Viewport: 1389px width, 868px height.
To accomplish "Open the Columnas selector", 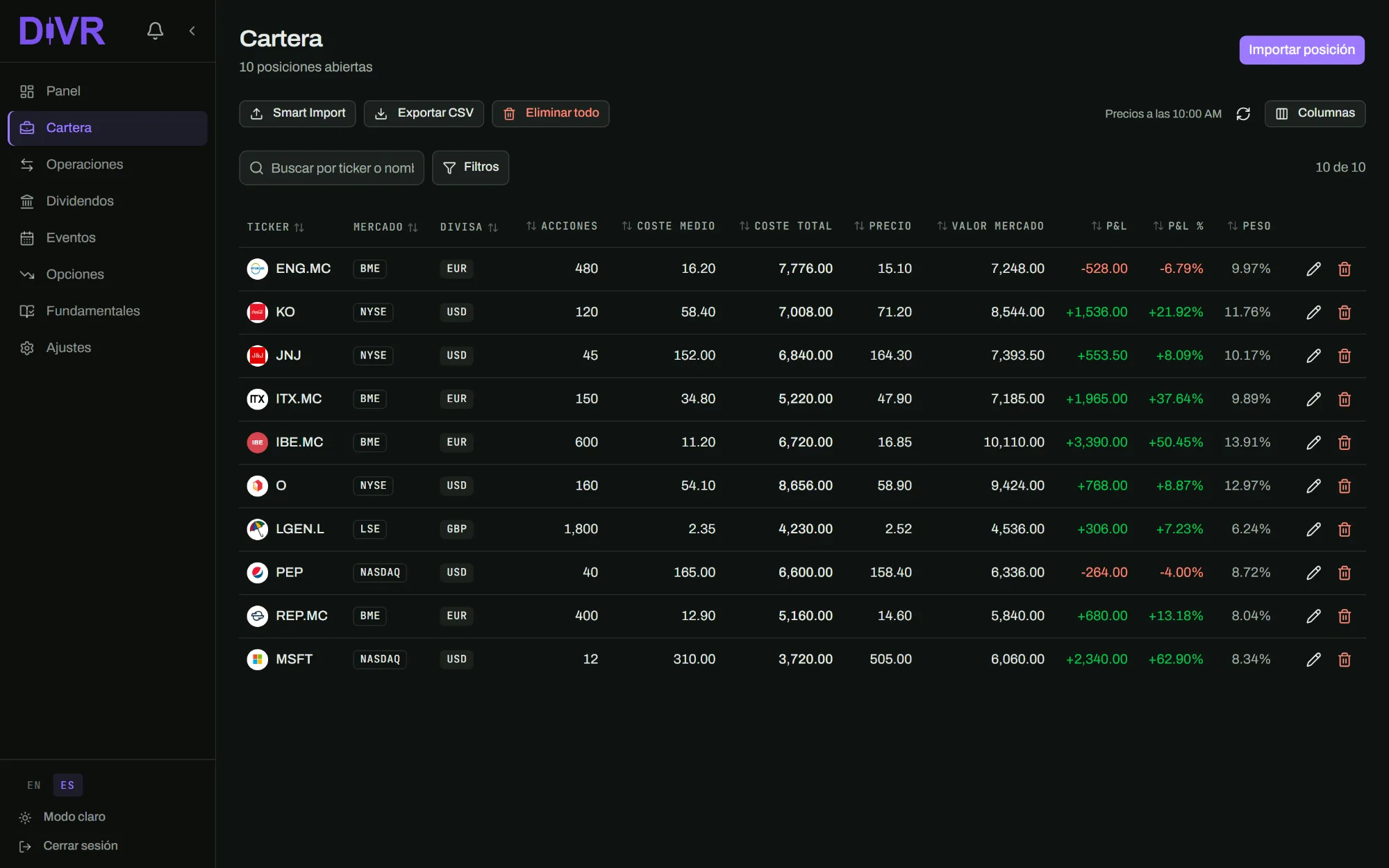I will (1315, 113).
